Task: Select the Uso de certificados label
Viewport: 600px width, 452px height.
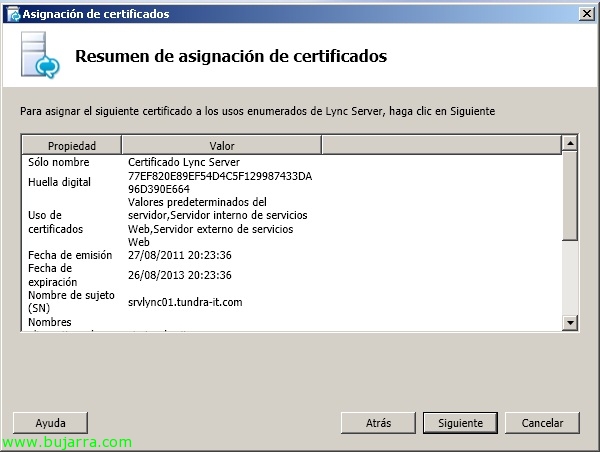Action: (x=55, y=222)
